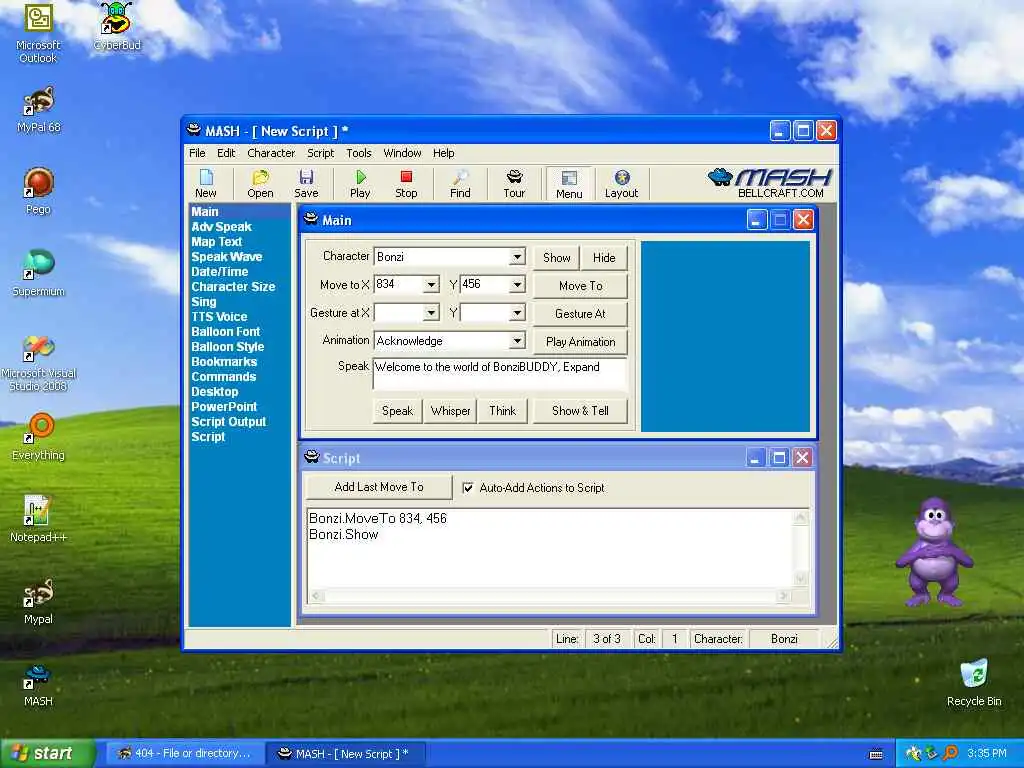The height and width of the screenshot is (768, 1024).
Task: Open the Script menu
Action: pos(321,153)
